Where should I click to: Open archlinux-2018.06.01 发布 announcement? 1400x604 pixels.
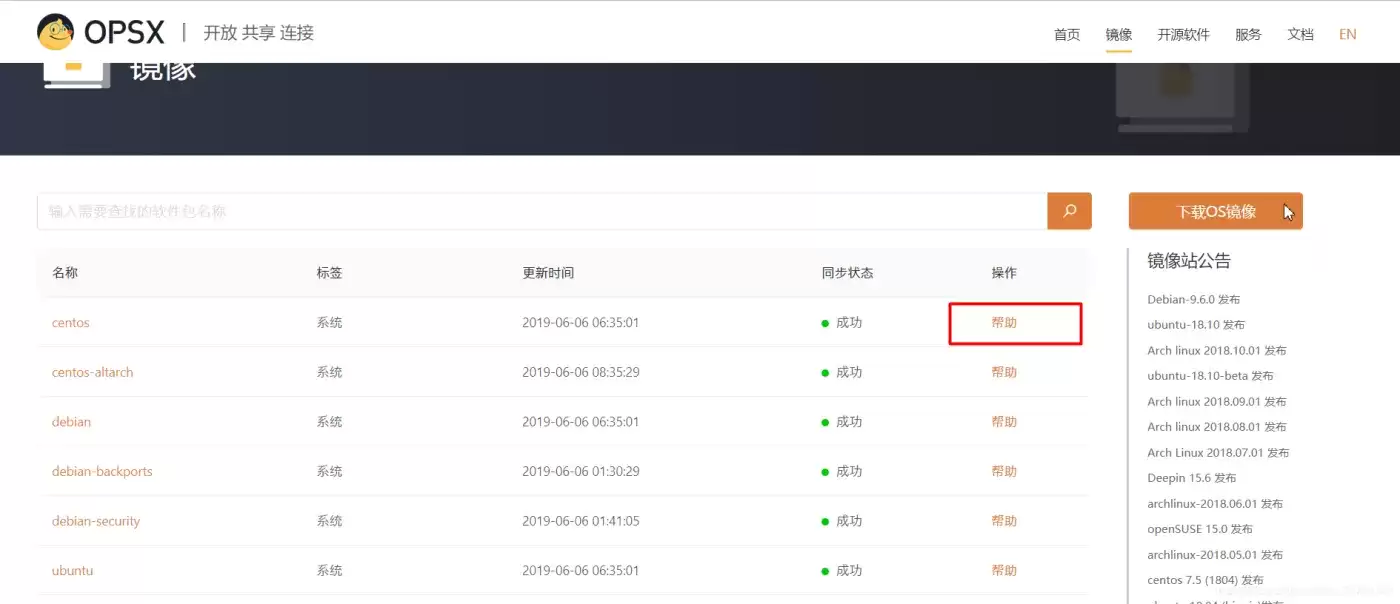(x=1215, y=504)
